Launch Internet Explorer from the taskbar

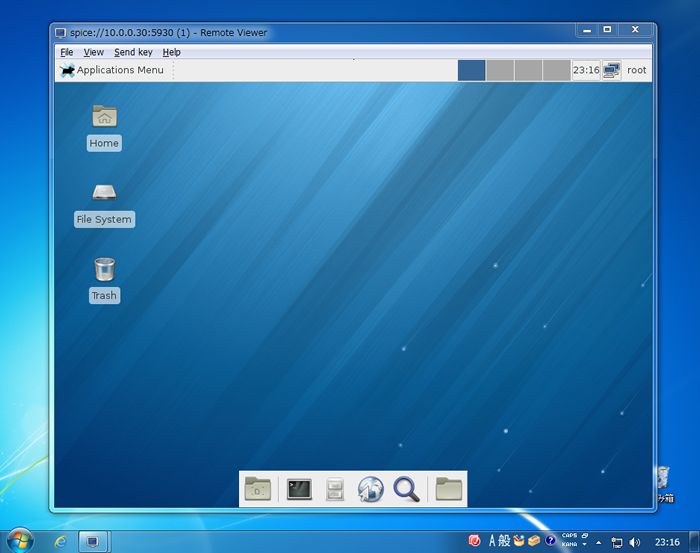pyautogui.click(x=61, y=542)
